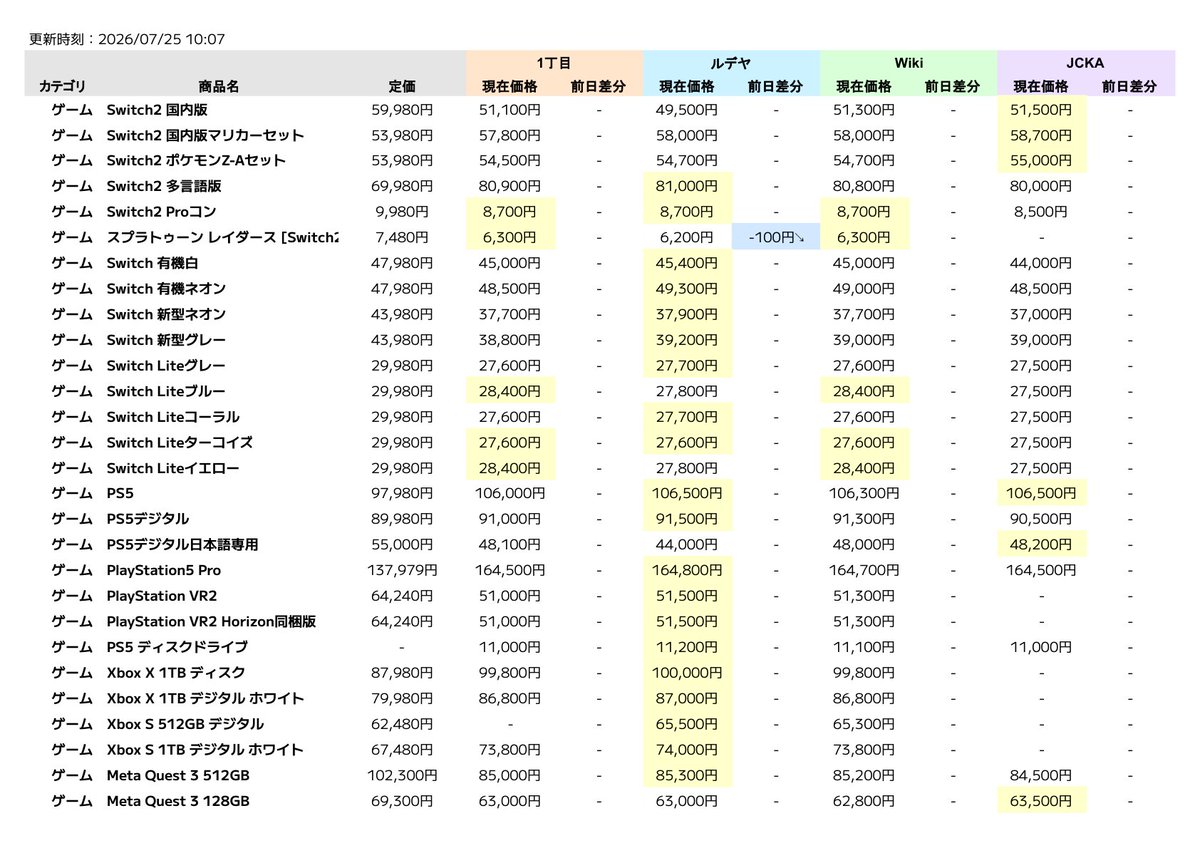Click the 定価 column header

coord(402,87)
